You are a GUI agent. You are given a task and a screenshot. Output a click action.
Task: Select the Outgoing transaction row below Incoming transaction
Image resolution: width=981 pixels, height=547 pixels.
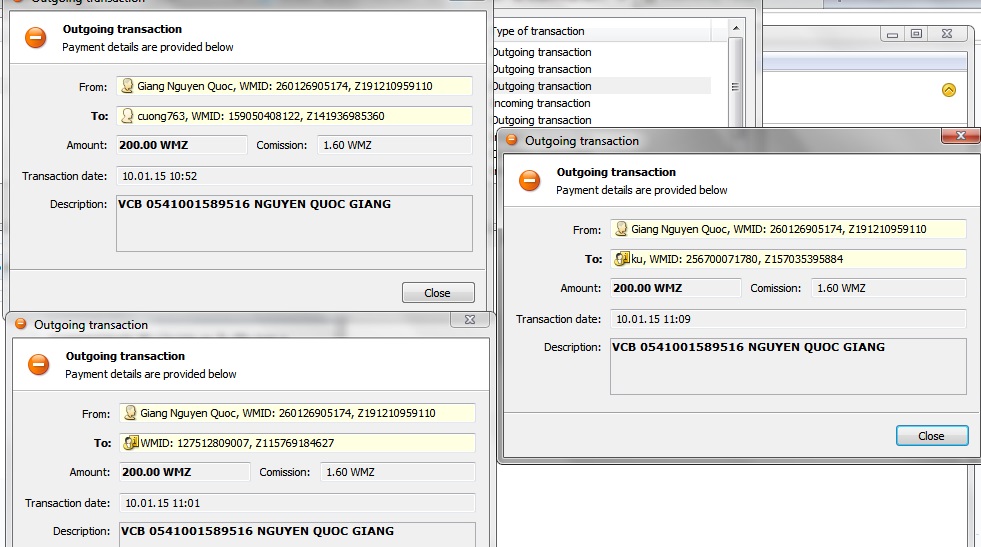602,120
